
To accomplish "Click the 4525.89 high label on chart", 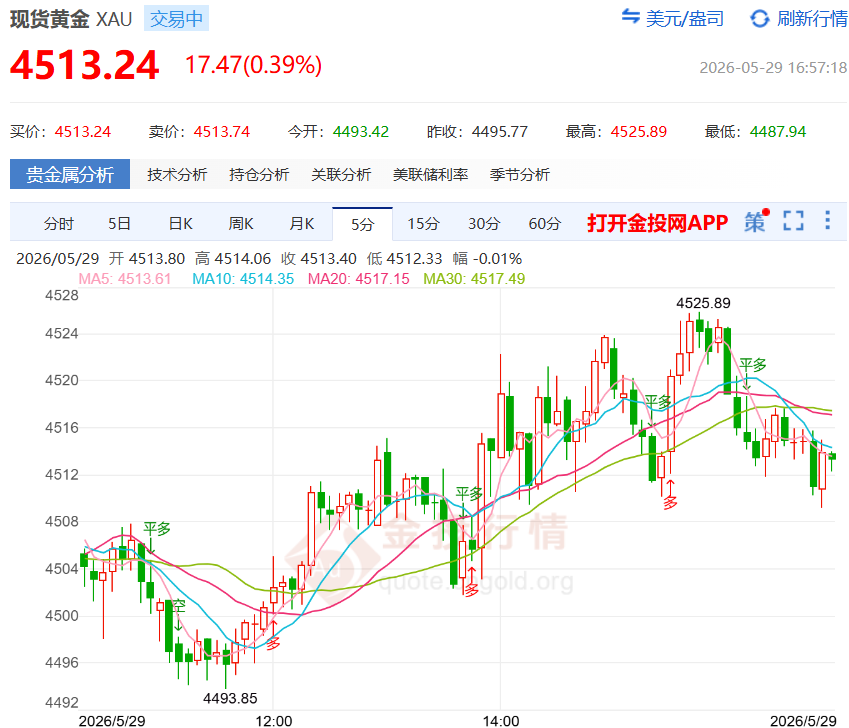I will tap(703, 303).
